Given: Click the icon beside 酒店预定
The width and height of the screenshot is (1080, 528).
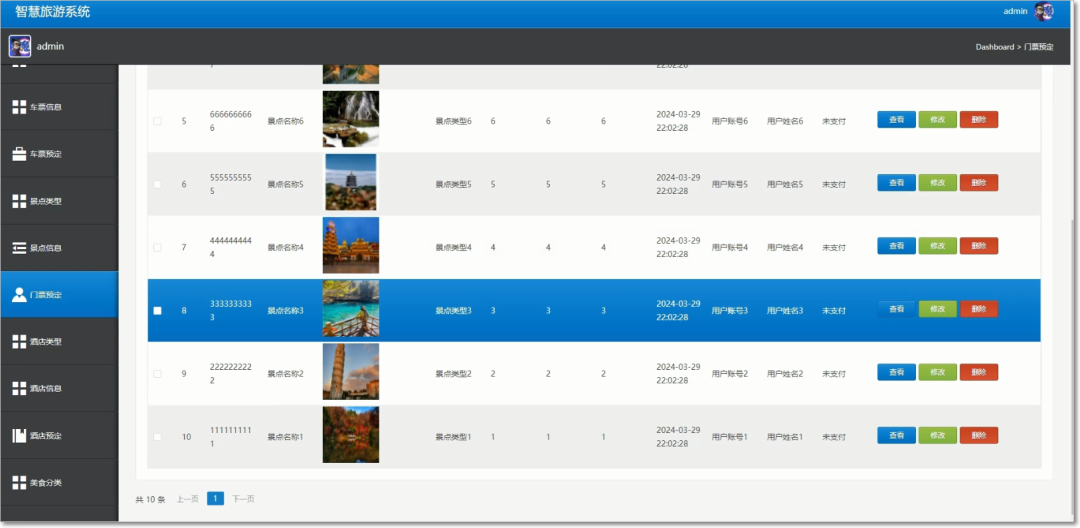Looking at the screenshot, I should pyautogui.click(x=19, y=435).
